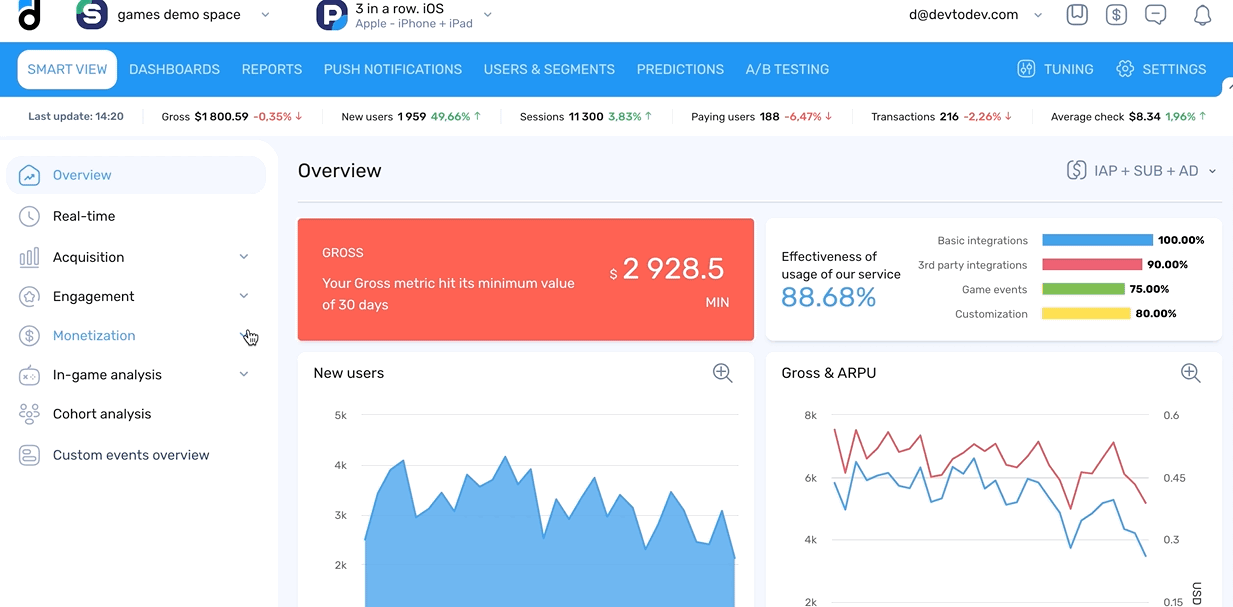Zoom into the New users chart
The image size is (1233, 607).
tap(722, 373)
